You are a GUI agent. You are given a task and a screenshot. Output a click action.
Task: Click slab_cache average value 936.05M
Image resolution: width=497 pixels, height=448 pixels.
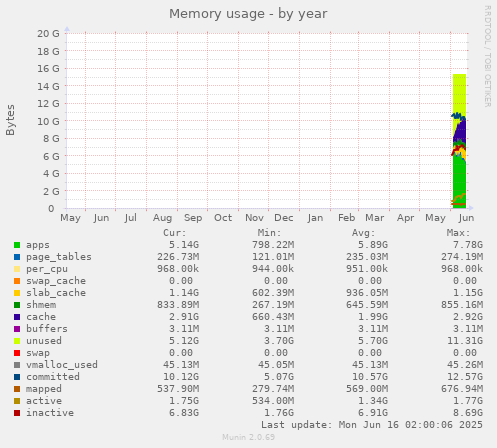point(367,293)
